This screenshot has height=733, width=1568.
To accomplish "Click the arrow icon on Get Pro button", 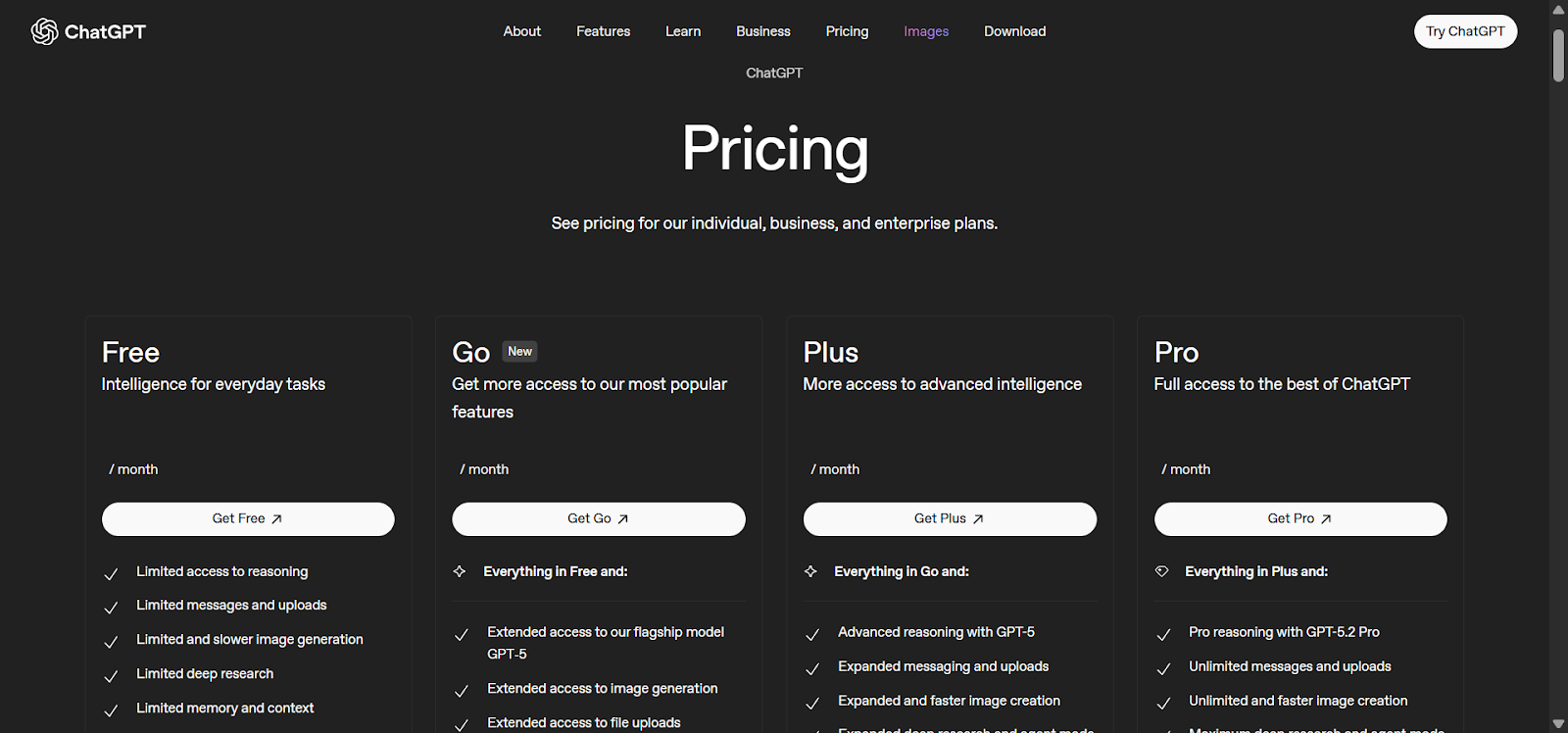I will click(1326, 519).
